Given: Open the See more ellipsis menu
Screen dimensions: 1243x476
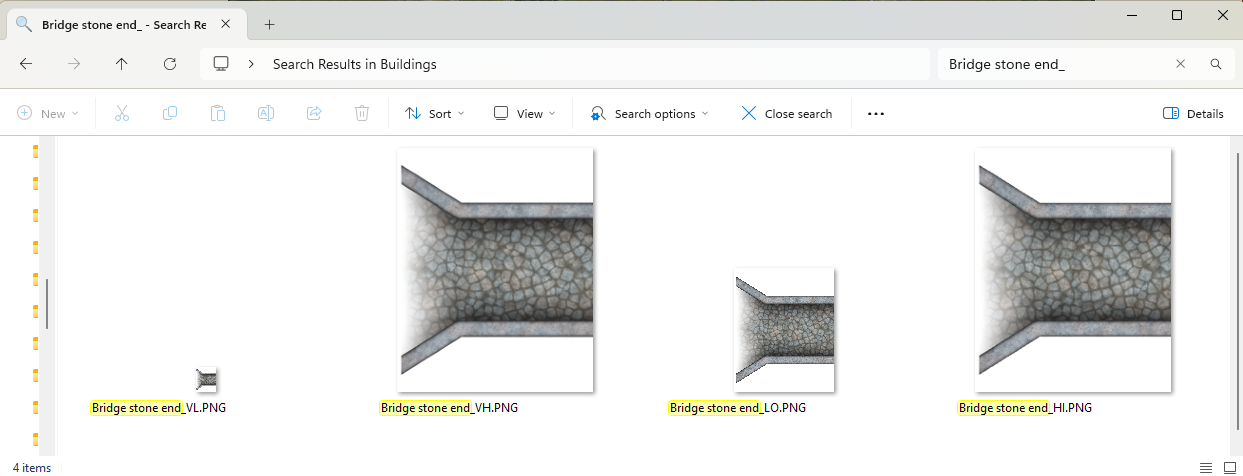Looking at the screenshot, I should point(876,114).
